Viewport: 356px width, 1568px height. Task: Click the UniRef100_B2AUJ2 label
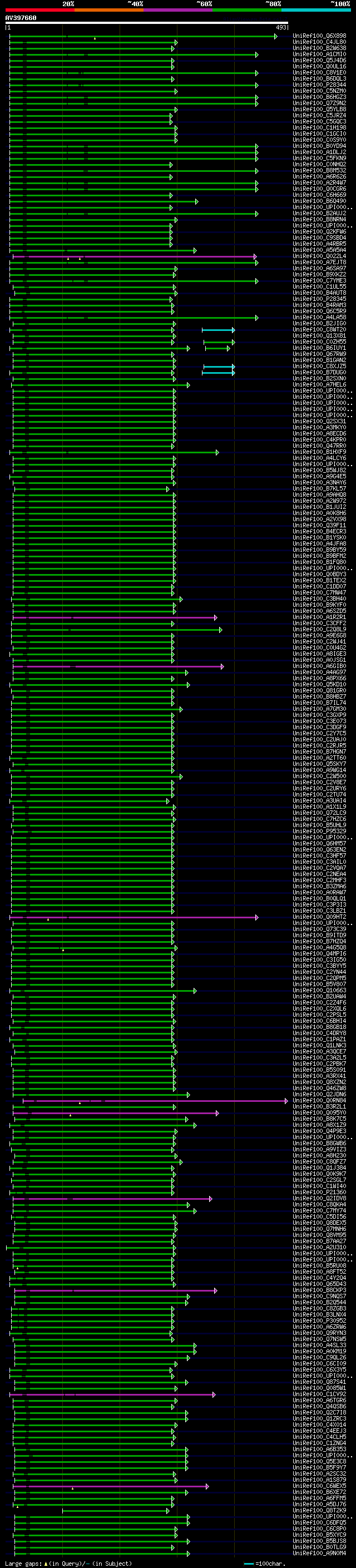point(319,213)
